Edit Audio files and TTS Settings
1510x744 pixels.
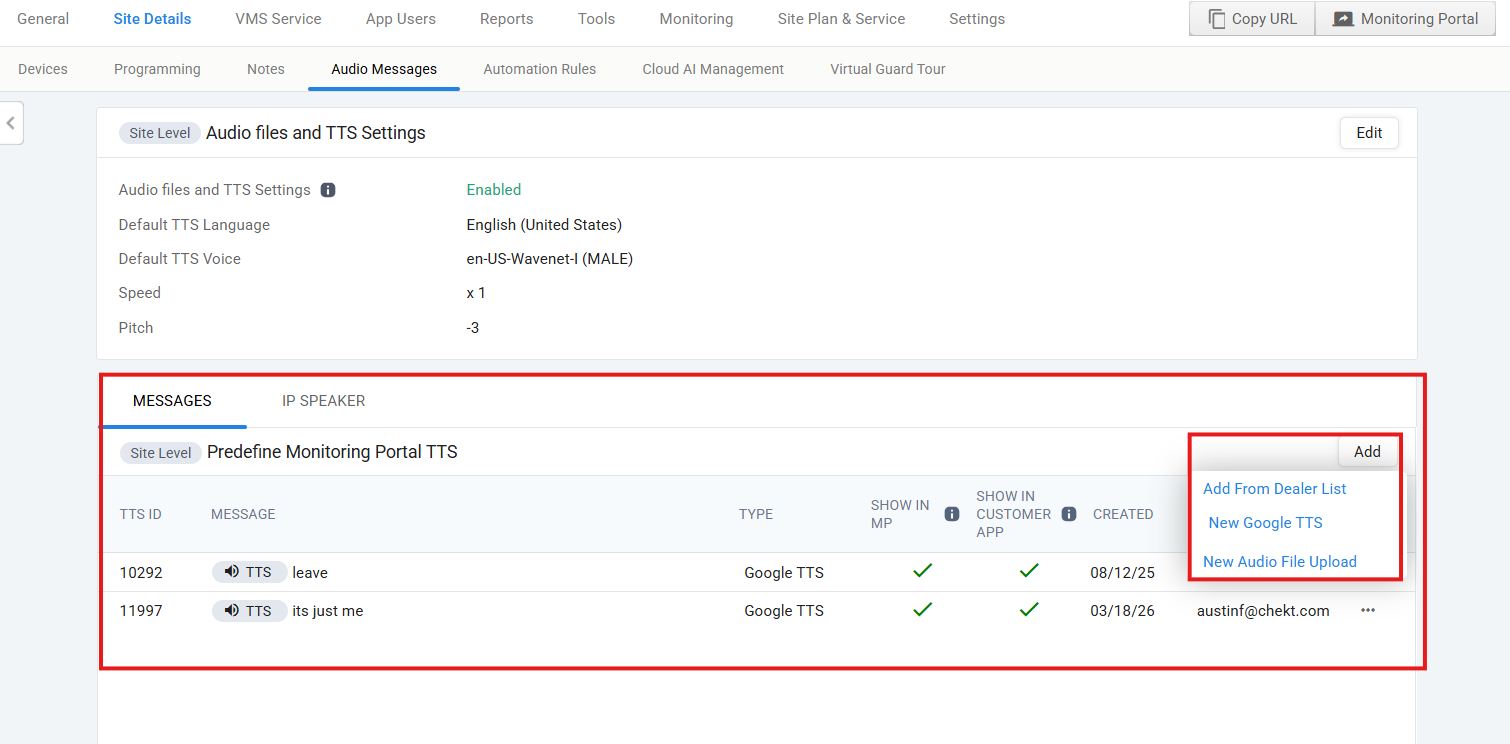coord(1368,133)
